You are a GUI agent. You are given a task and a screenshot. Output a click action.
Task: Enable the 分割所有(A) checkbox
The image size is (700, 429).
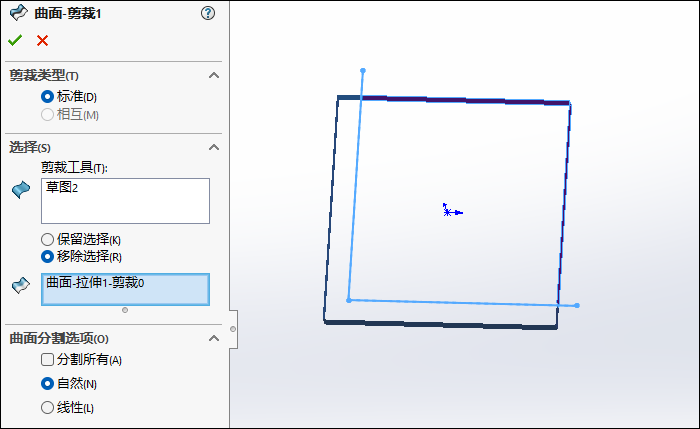(x=47, y=359)
